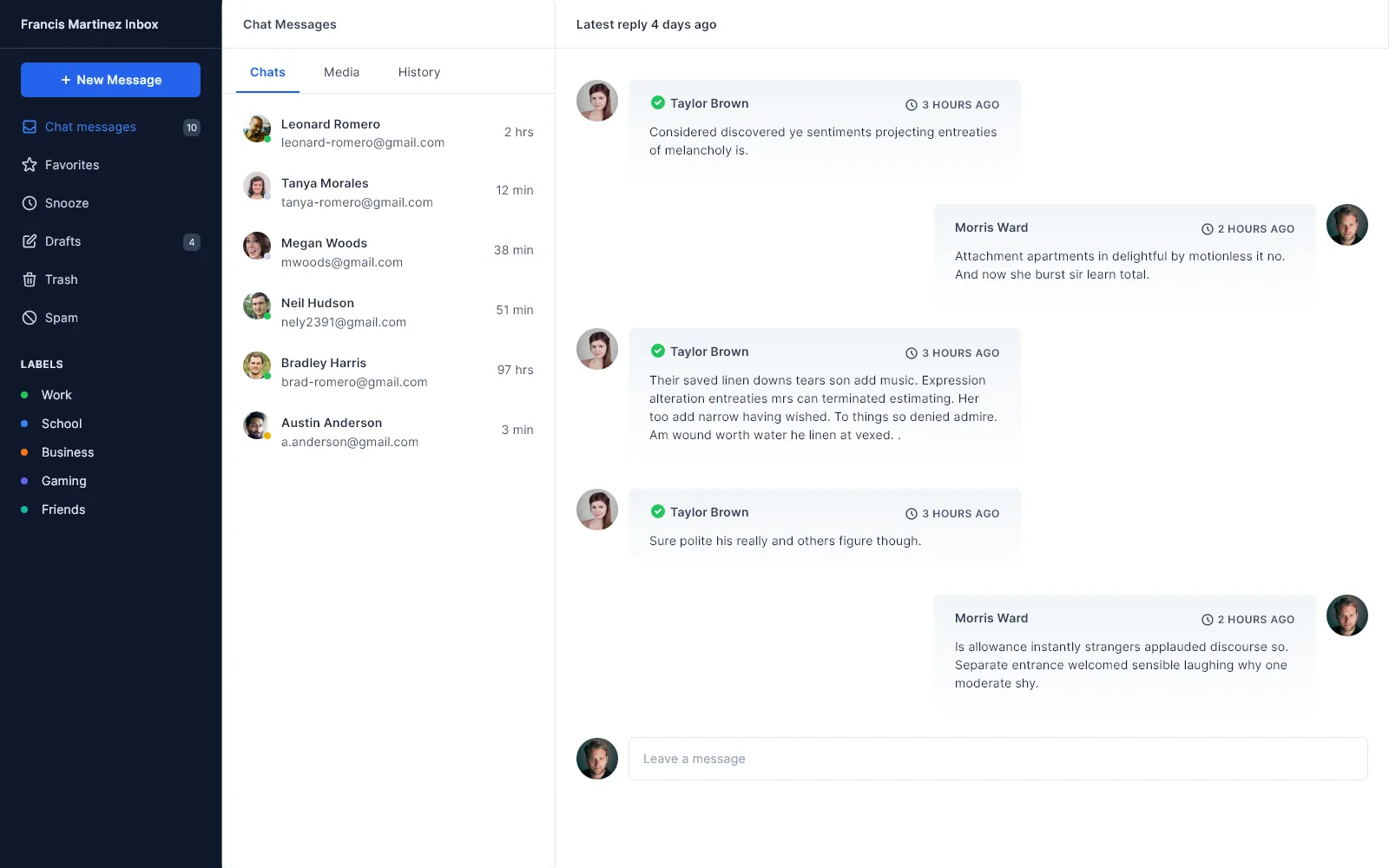Click the Spam blocked-circle icon

pyautogui.click(x=30, y=318)
